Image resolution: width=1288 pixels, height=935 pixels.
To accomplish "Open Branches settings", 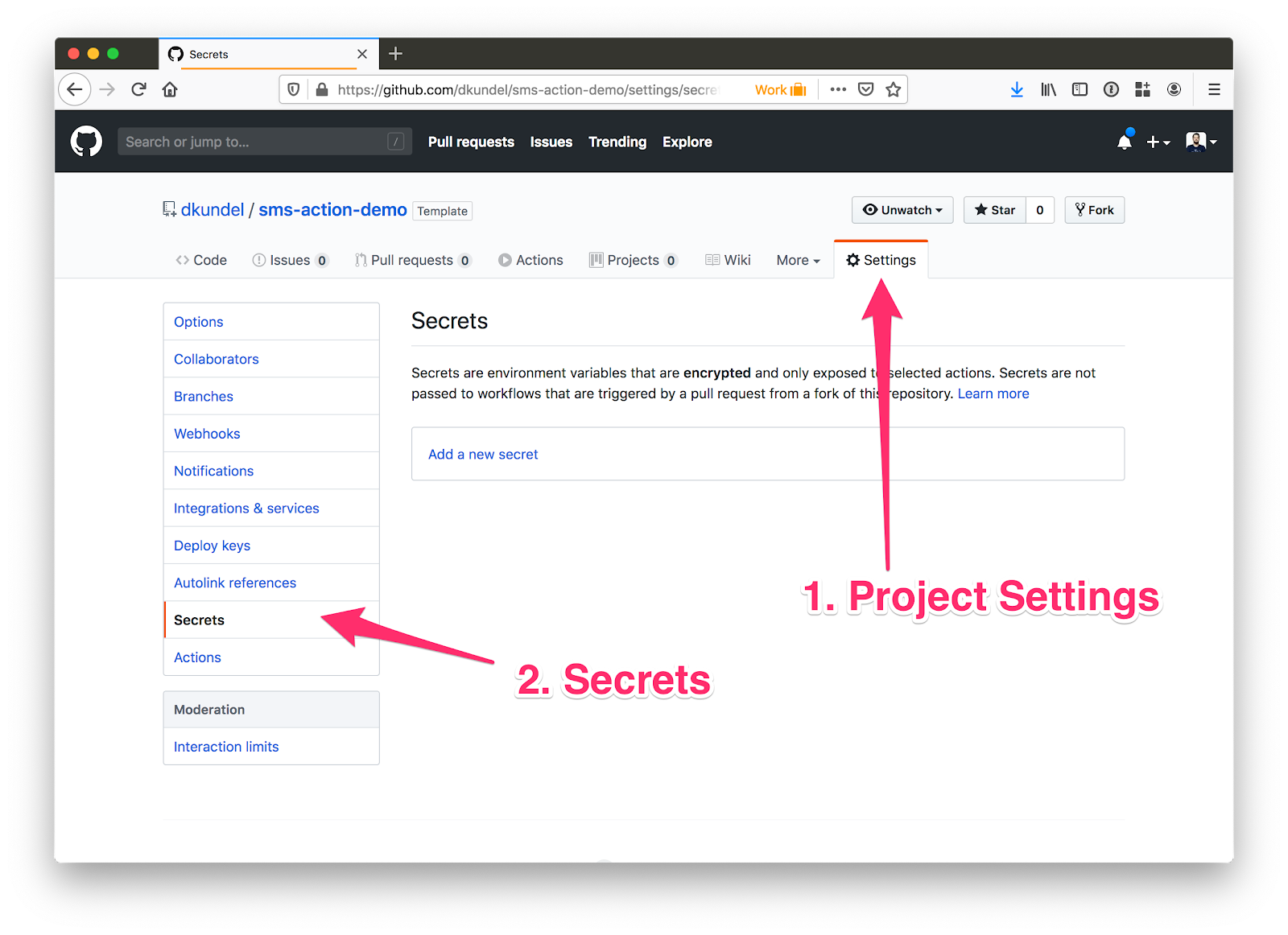I will (271, 396).
